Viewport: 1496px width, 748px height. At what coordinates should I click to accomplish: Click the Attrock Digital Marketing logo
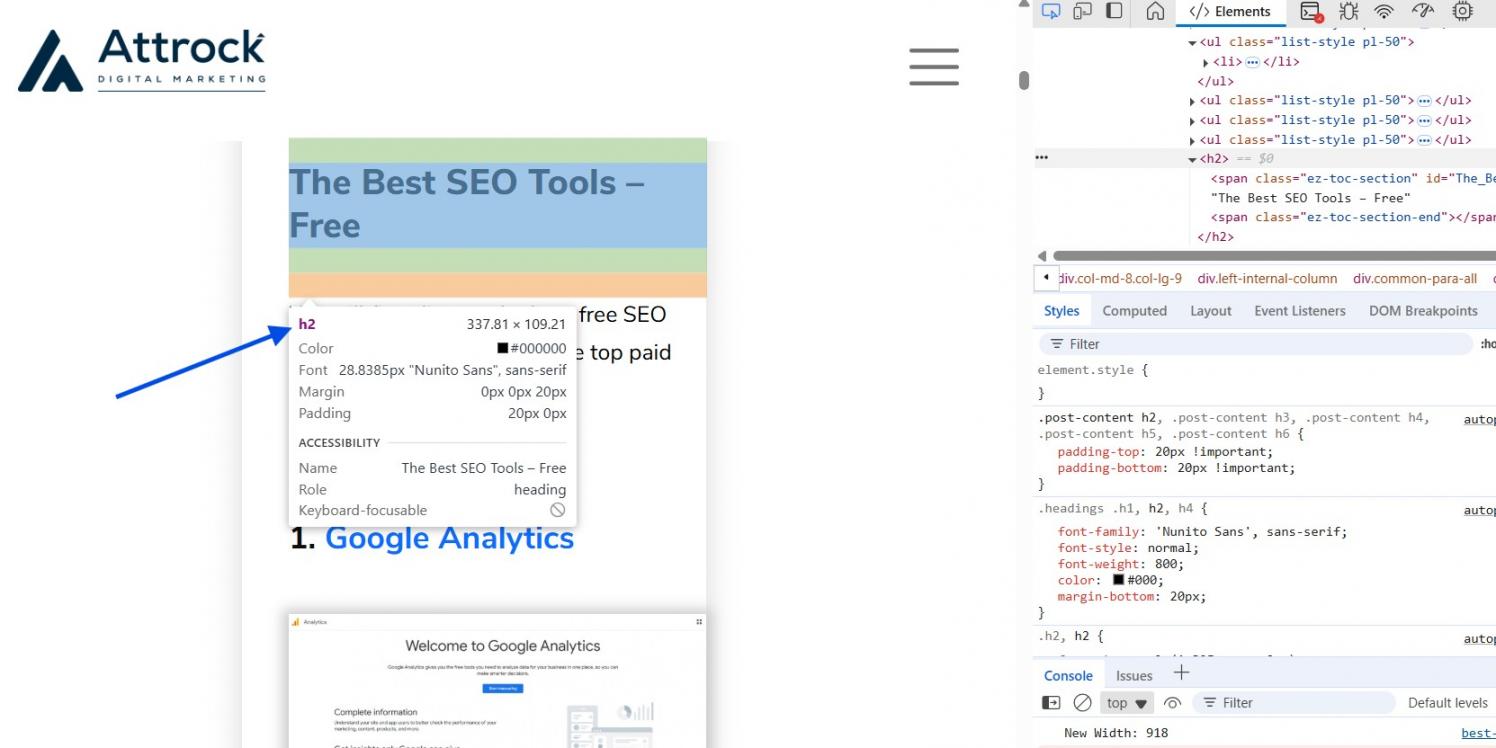(x=142, y=61)
